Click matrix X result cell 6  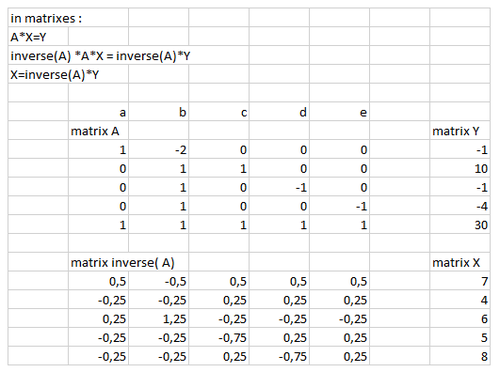click(x=460, y=318)
